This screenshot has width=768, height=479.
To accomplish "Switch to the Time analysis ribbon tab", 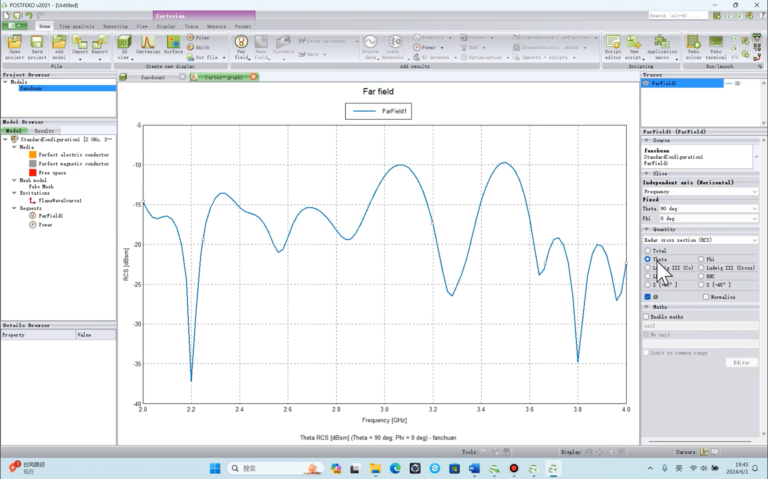I will pyautogui.click(x=76, y=26).
